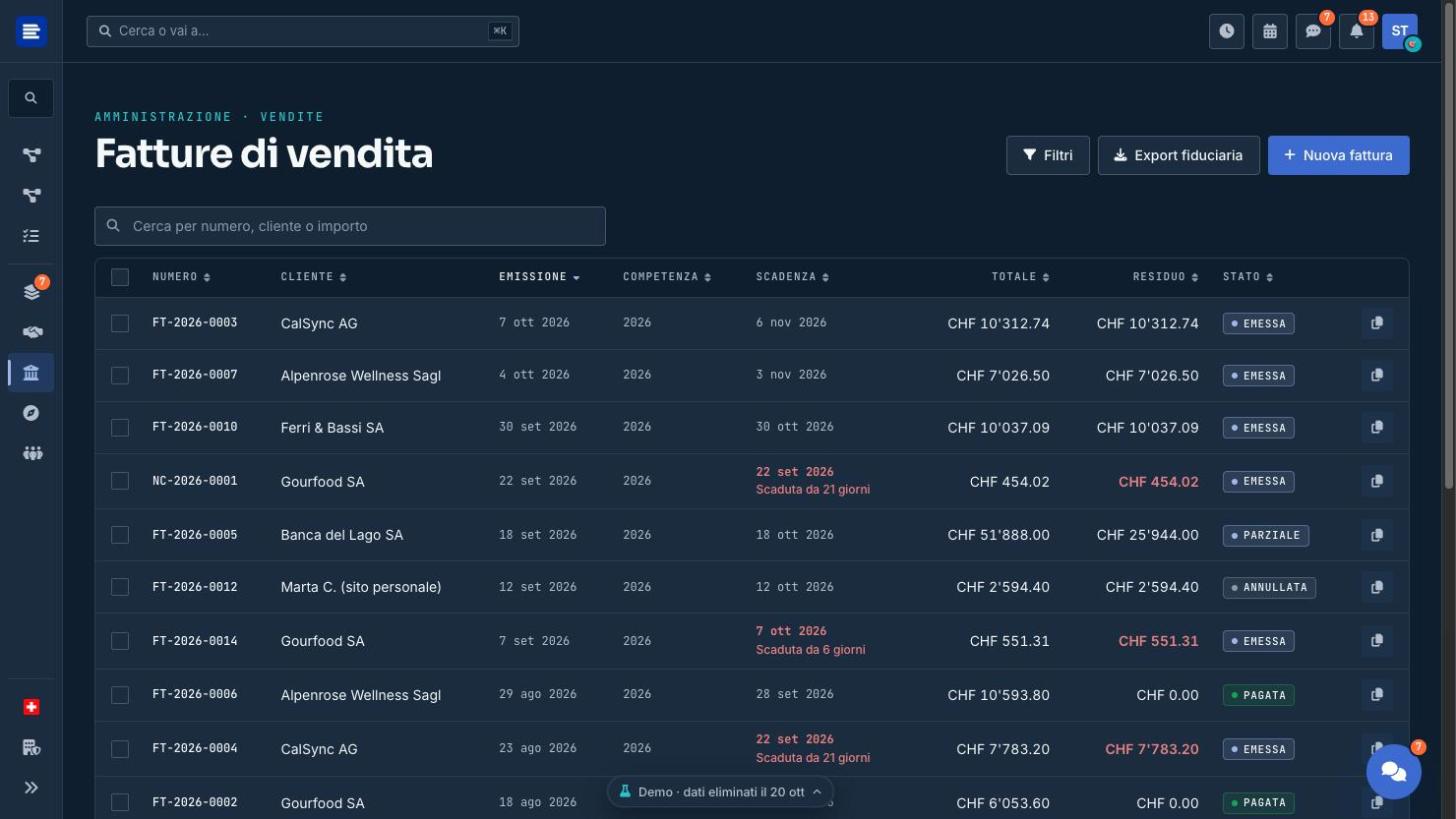
Task: Click the invoice search field by numero or cliente
Action: tap(350, 226)
